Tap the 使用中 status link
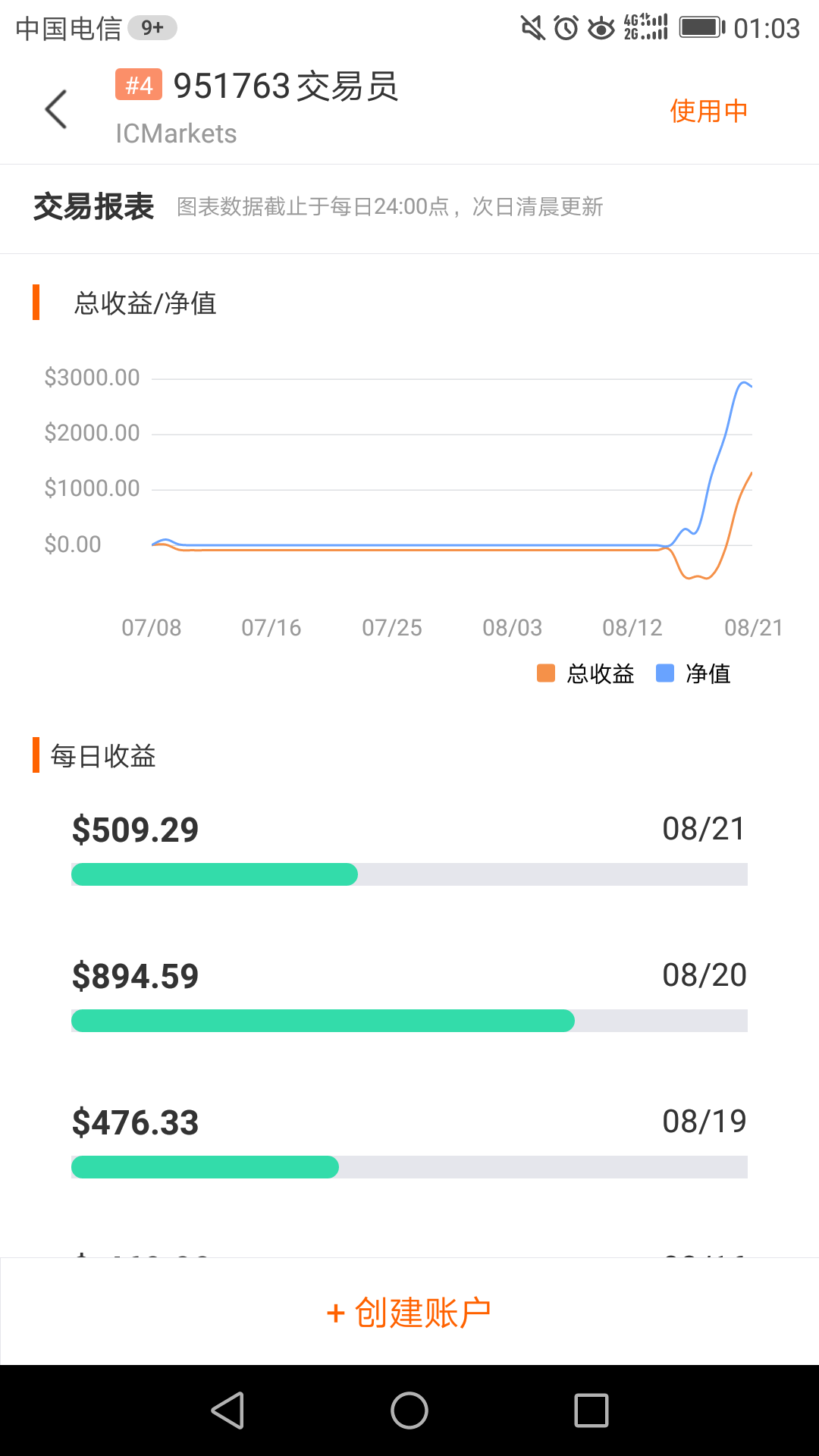 pyautogui.click(x=708, y=111)
